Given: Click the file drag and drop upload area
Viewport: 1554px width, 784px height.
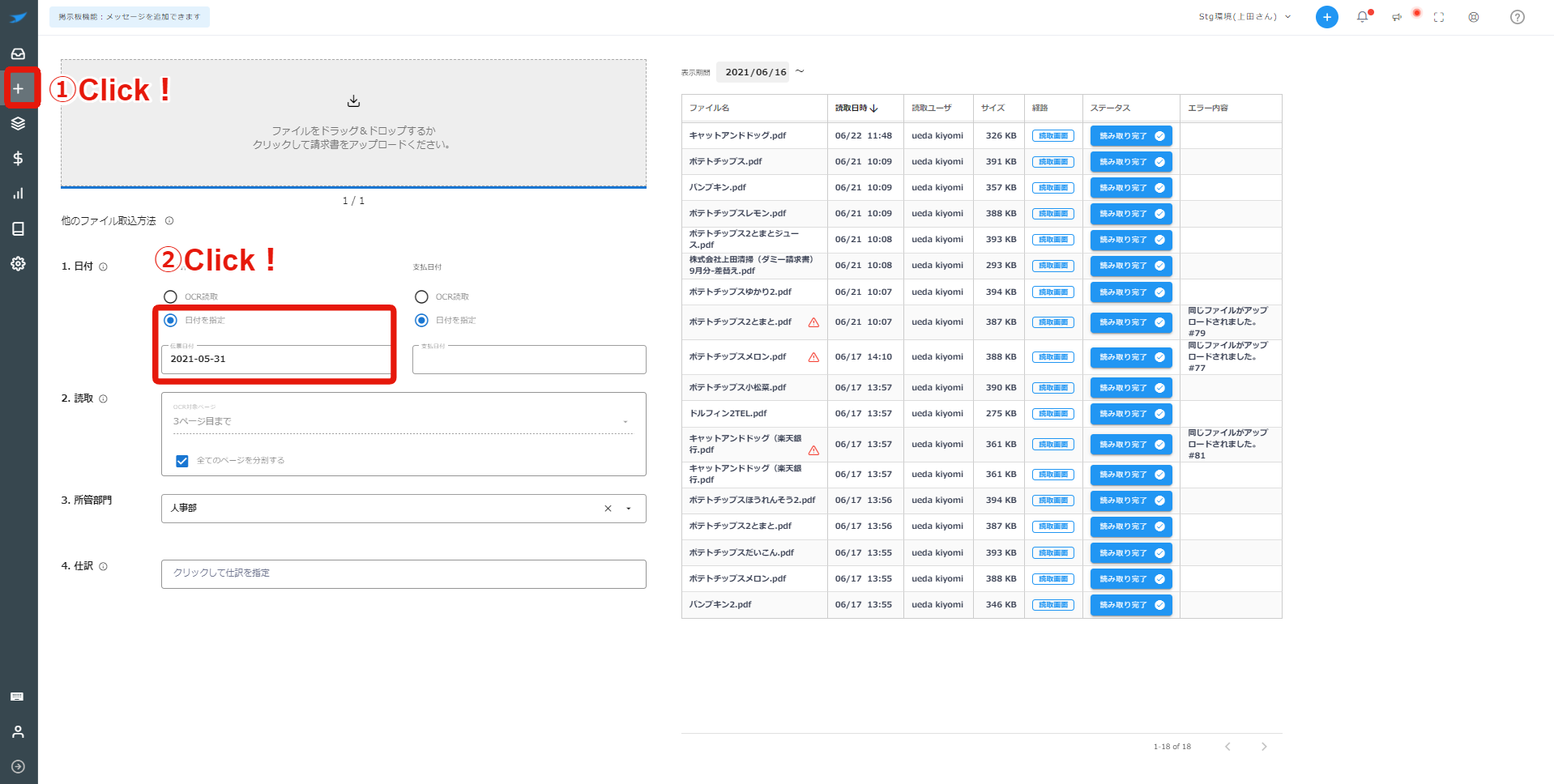Looking at the screenshot, I should coord(353,123).
